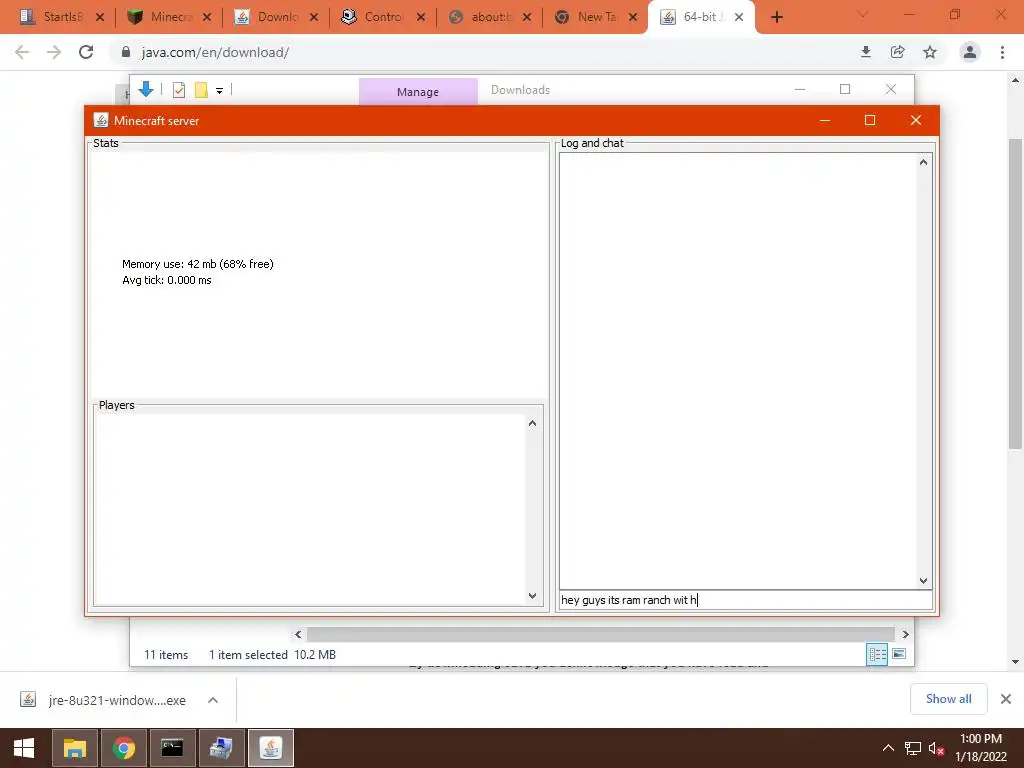This screenshot has width=1024, height=768.
Task: Open the Windows Start menu
Action: (x=24, y=748)
